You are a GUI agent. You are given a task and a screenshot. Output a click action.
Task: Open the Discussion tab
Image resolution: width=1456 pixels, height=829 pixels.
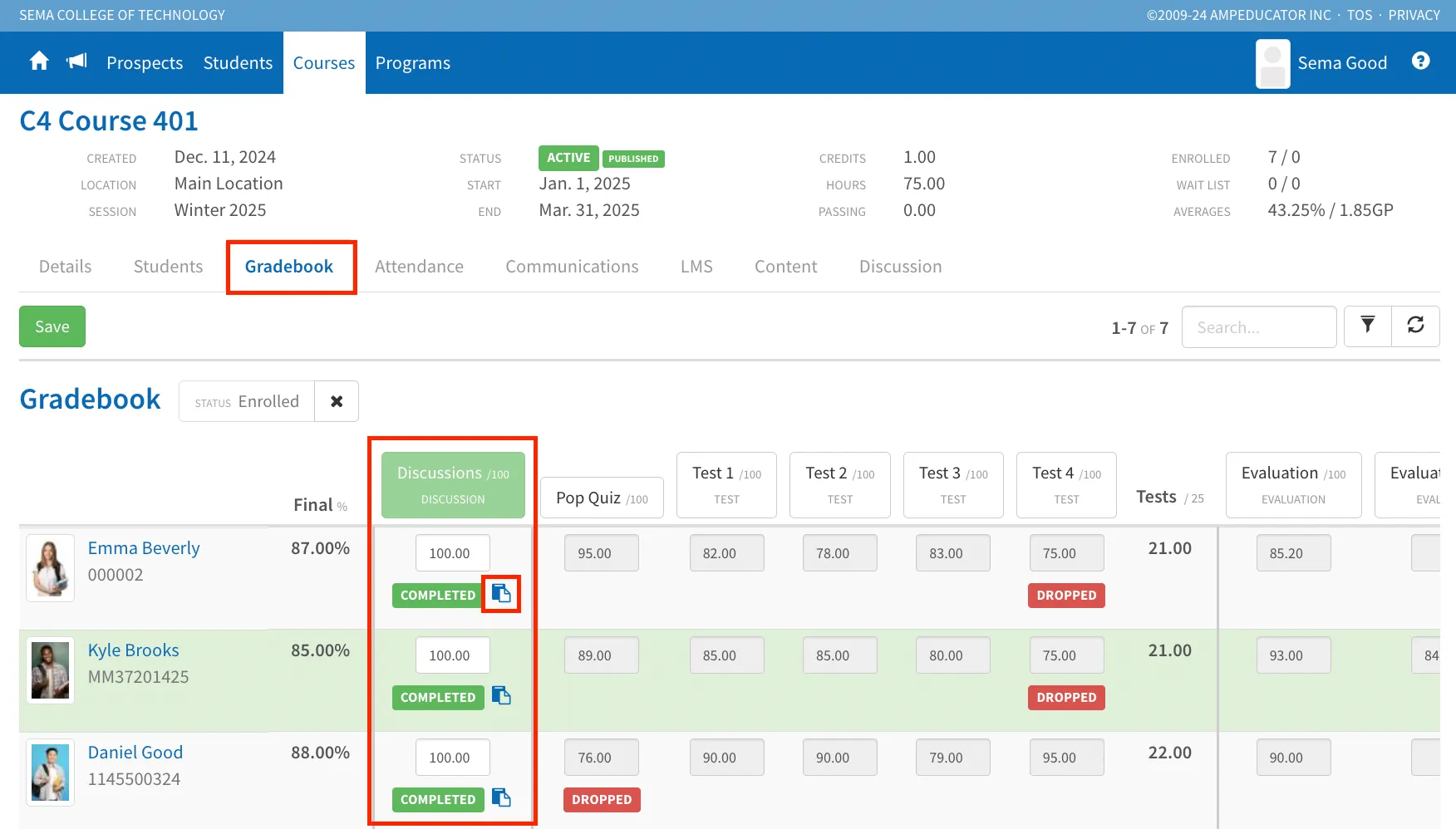tap(900, 267)
